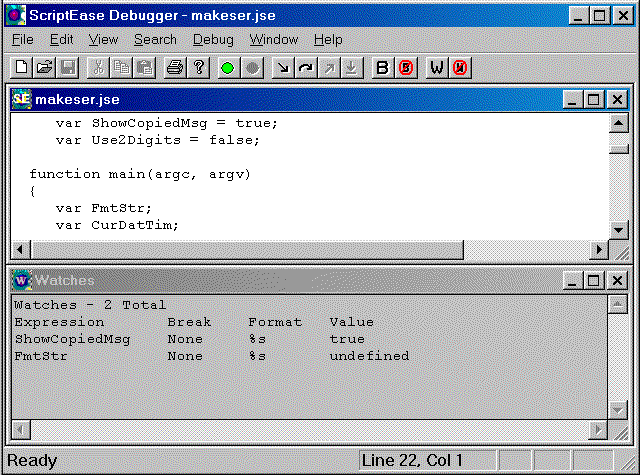Select the FmtStr watch expression

pyautogui.click(x=41, y=356)
